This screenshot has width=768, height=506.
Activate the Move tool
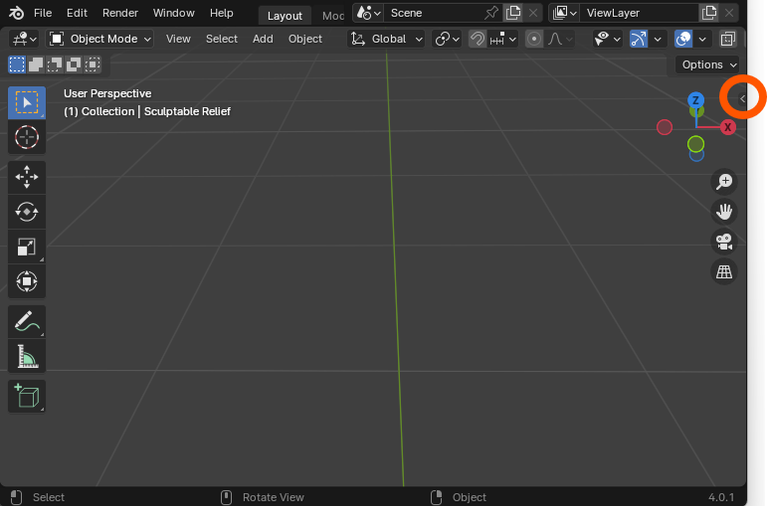(x=27, y=177)
